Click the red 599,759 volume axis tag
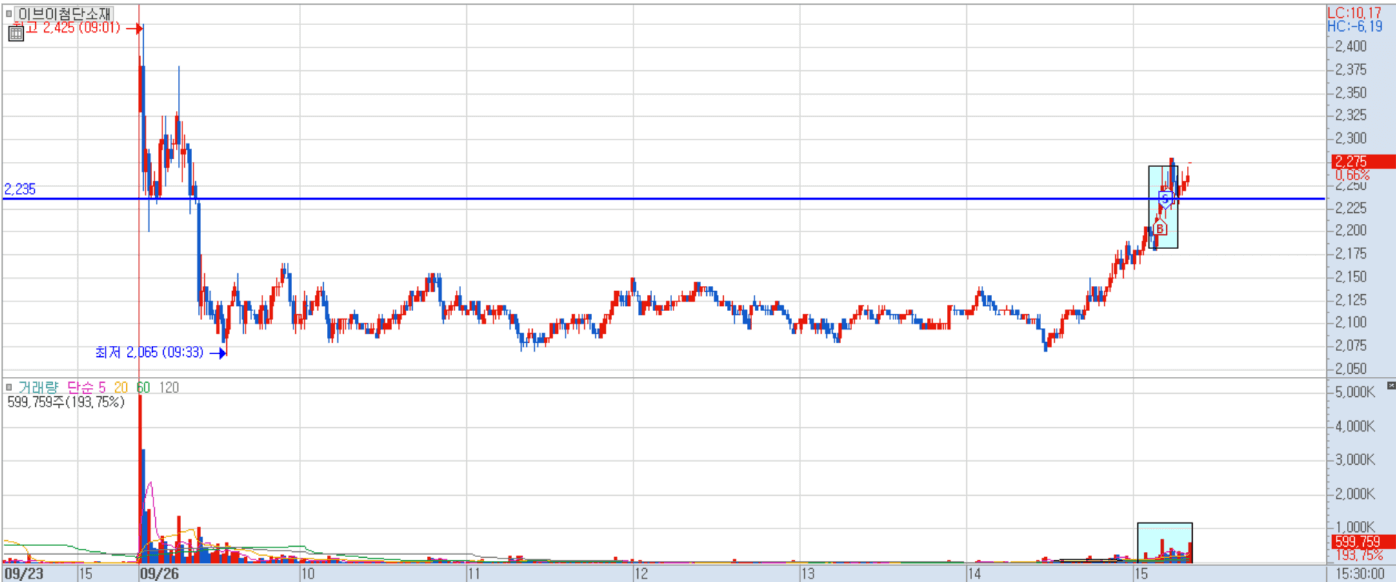Viewport: 1396px width, 583px height. pos(1364,541)
